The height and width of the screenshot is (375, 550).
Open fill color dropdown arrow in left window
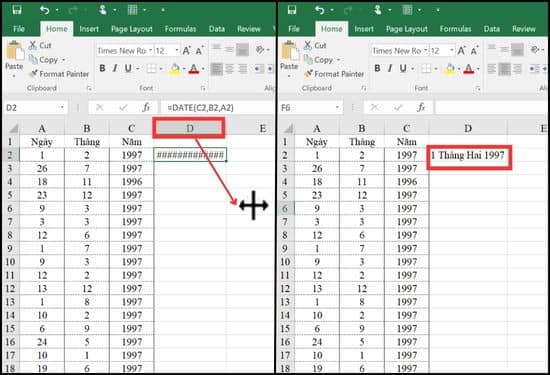pos(184,68)
